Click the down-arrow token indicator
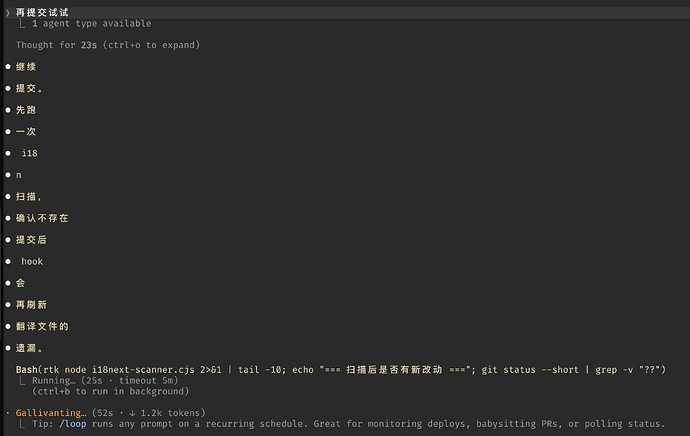Image resolution: width=690 pixels, height=436 pixels. click(132, 413)
